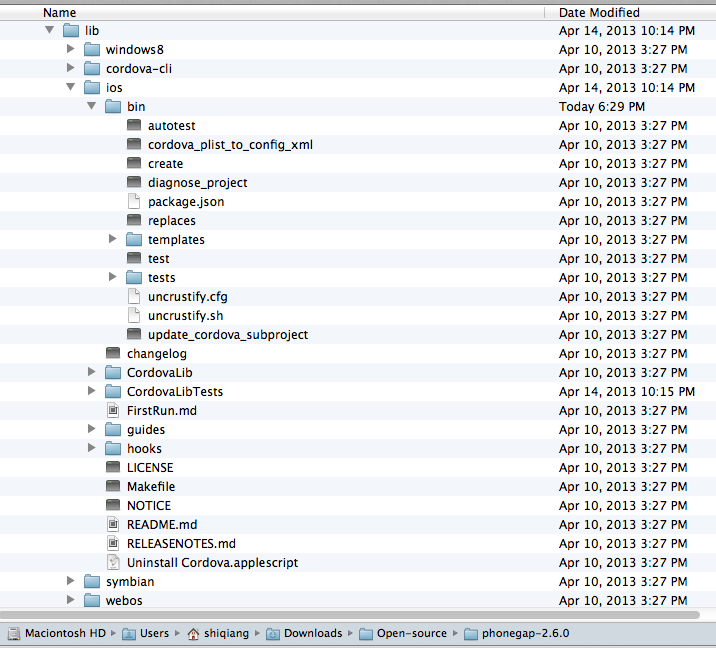
Task: Go to Open-source in the path bar
Action: point(403,633)
